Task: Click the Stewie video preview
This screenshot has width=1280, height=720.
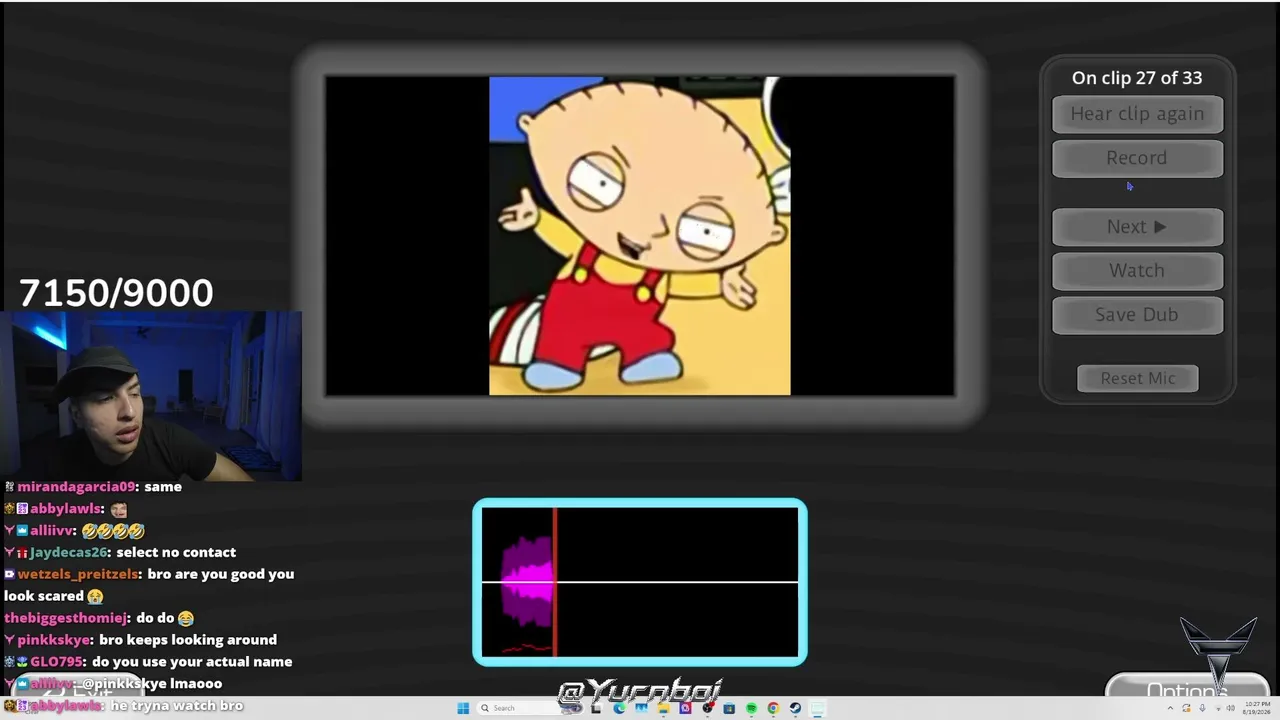Action: click(x=640, y=236)
